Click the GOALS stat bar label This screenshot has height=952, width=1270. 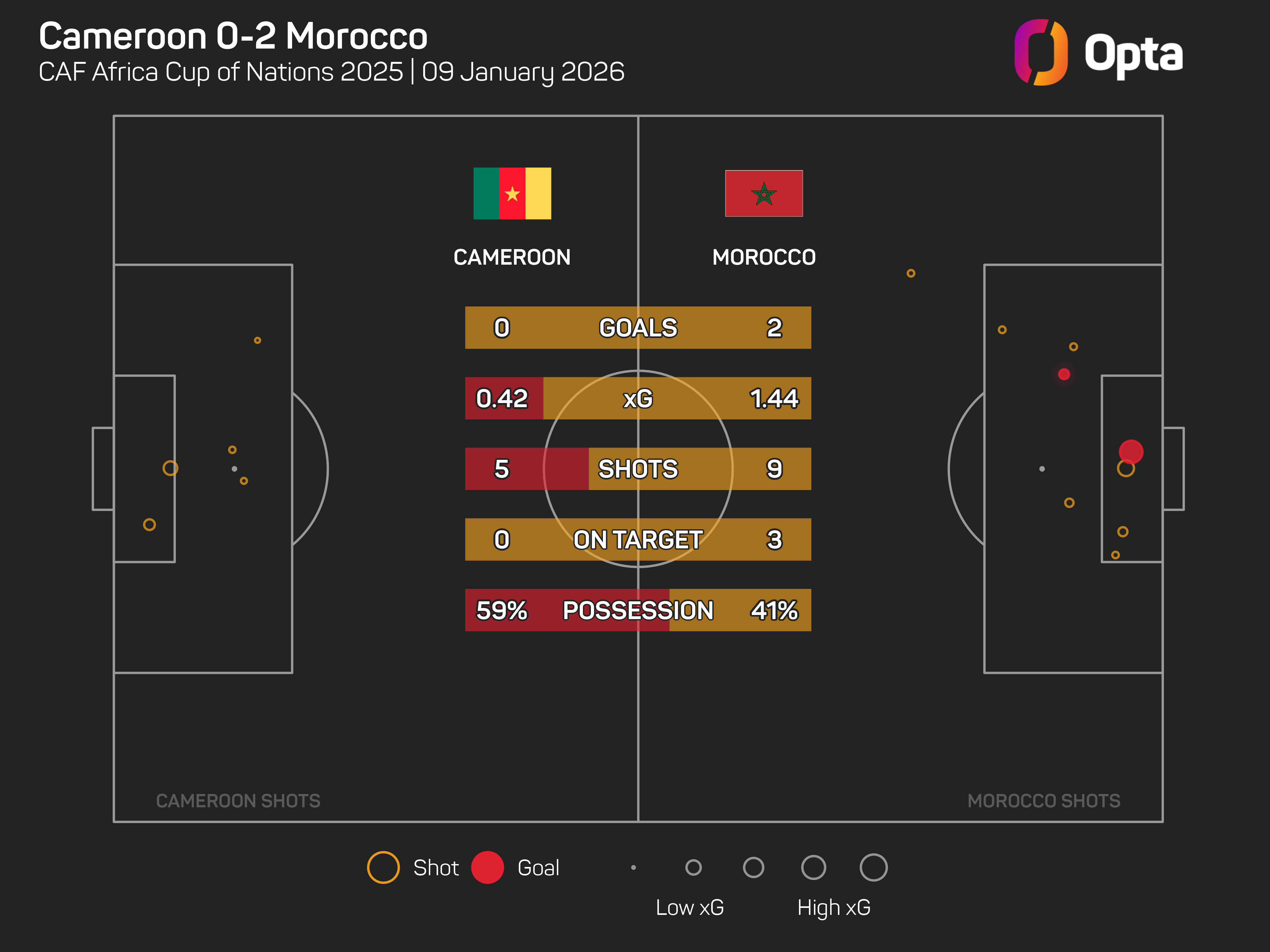(x=638, y=328)
